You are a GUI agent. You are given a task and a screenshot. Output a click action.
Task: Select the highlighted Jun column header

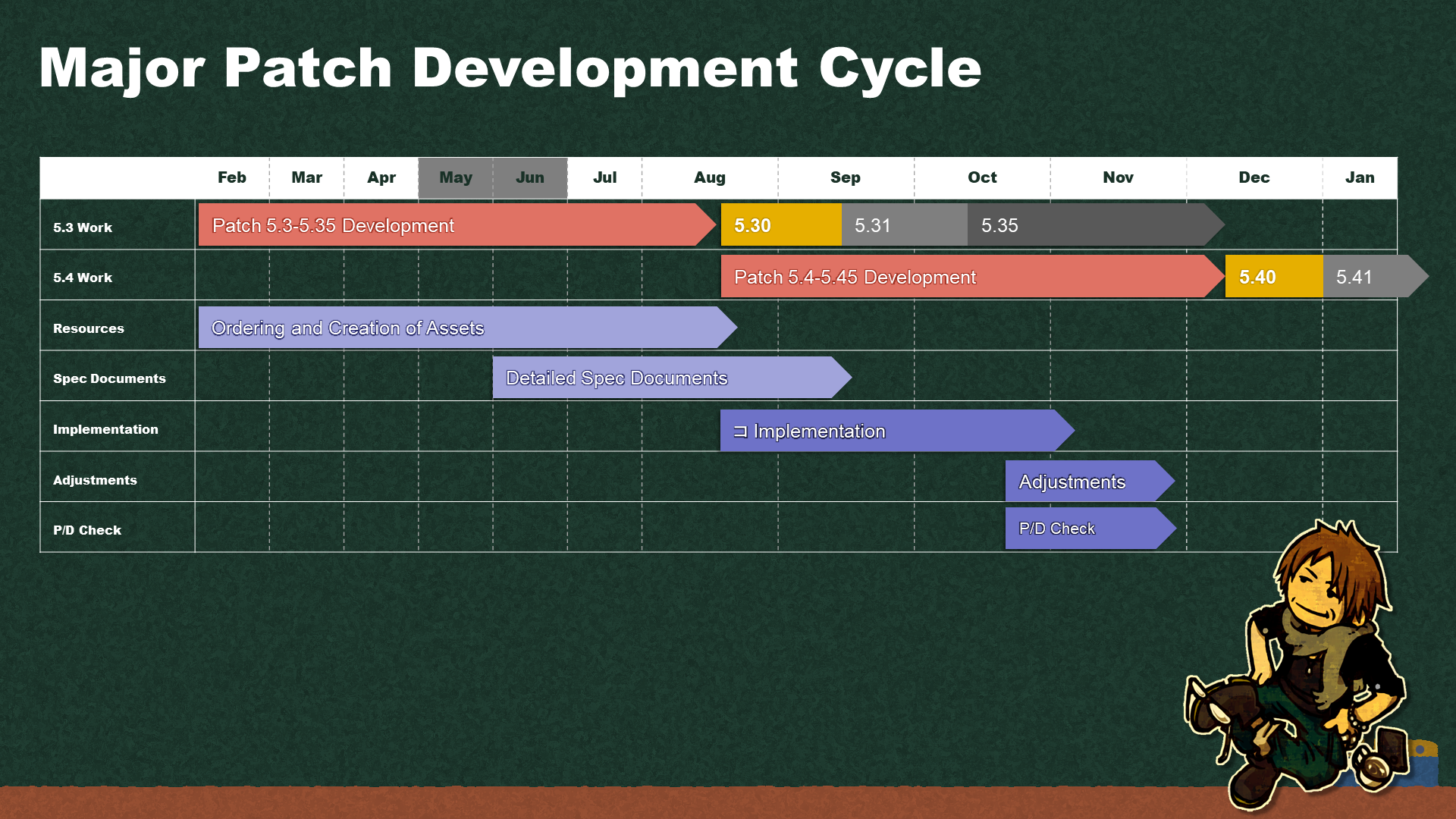click(x=530, y=177)
